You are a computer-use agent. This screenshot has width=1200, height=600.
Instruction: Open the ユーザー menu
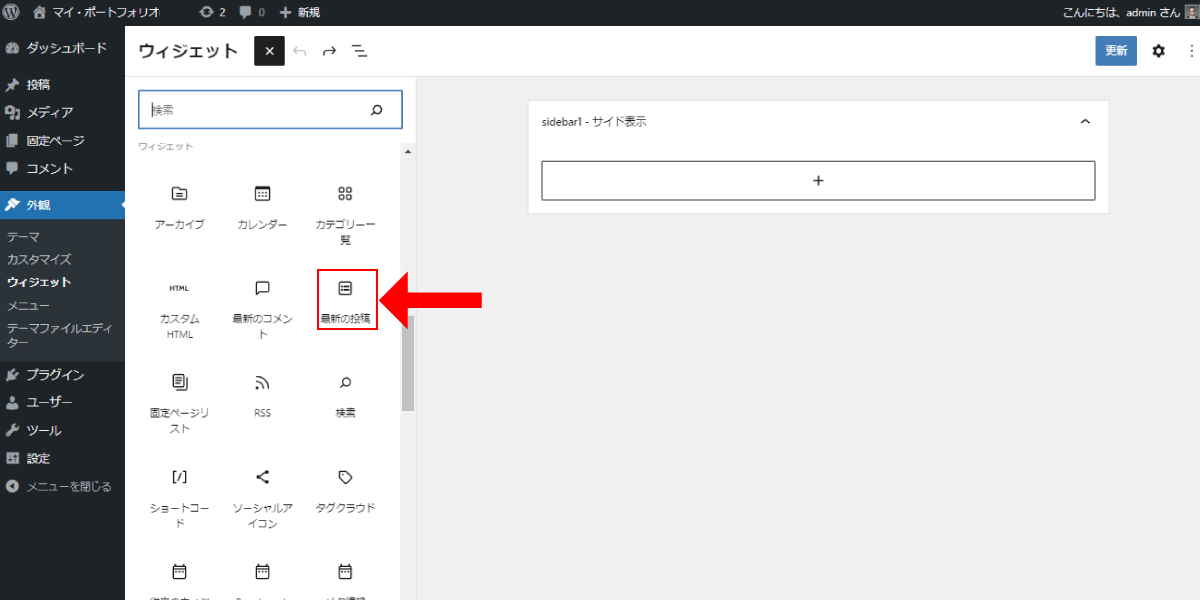pyautogui.click(x=62, y=403)
